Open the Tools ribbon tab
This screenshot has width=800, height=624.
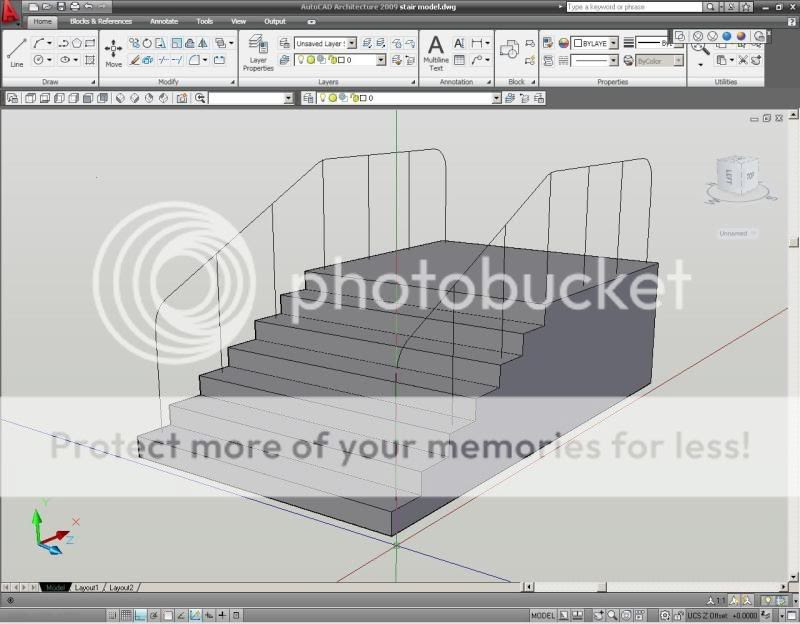pos(205,21)
